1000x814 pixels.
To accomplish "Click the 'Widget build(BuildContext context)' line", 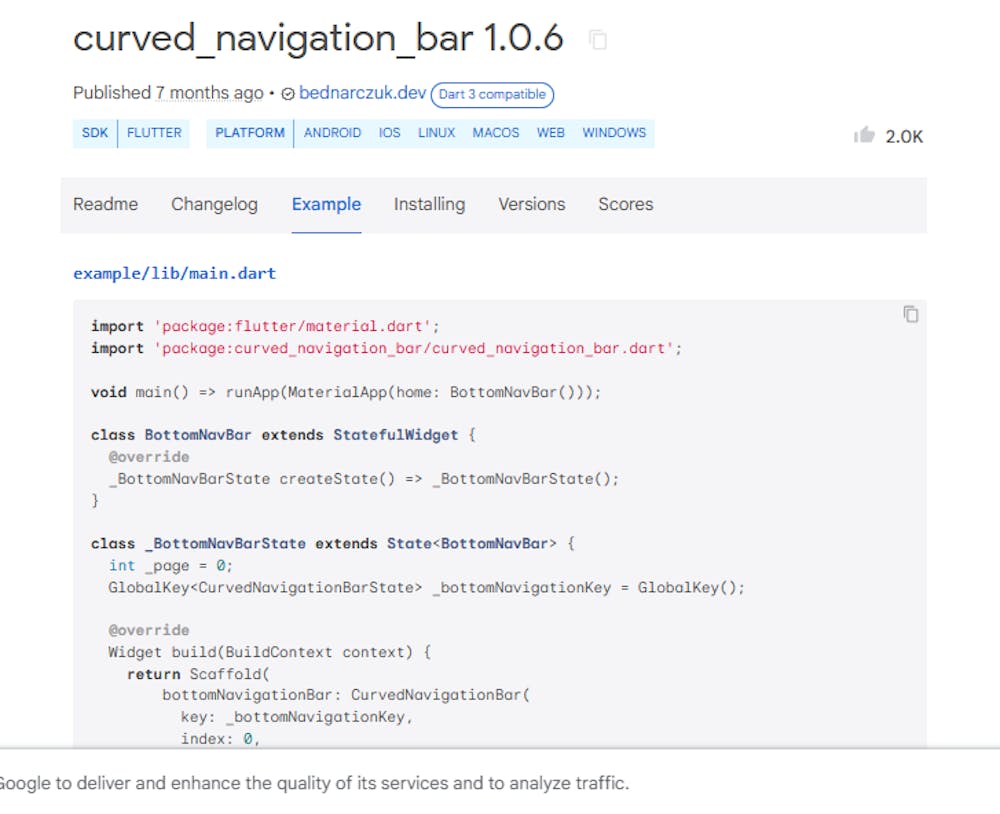I will pos(270,653).
